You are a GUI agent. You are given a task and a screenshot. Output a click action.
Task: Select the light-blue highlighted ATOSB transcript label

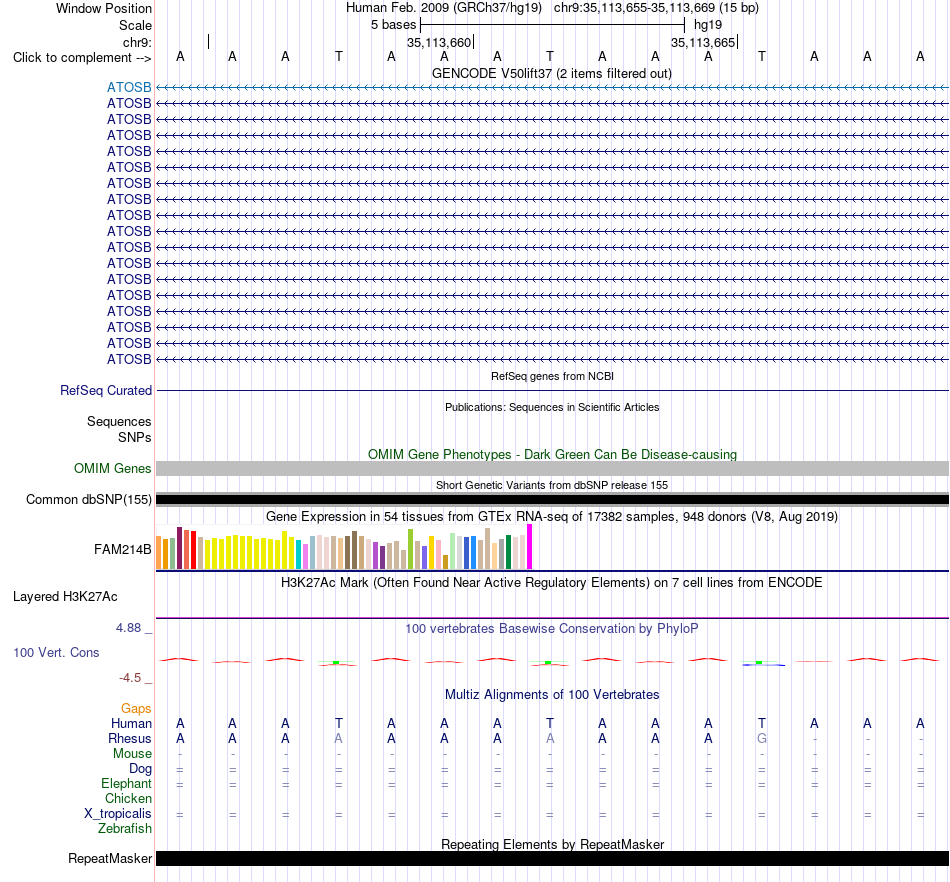[129, 87]
